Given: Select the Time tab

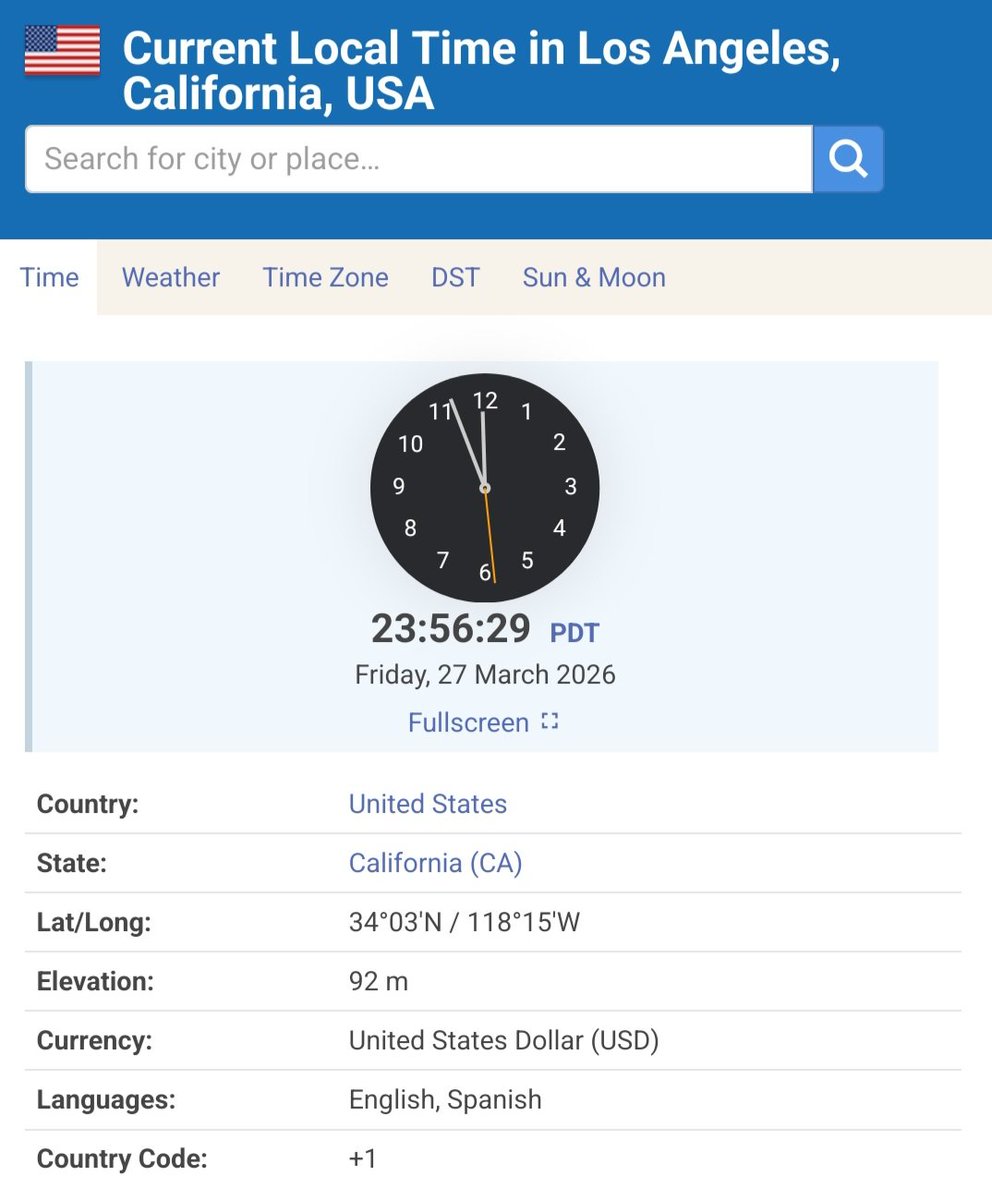Looking at the screenshot, I should tap(49, 277).
